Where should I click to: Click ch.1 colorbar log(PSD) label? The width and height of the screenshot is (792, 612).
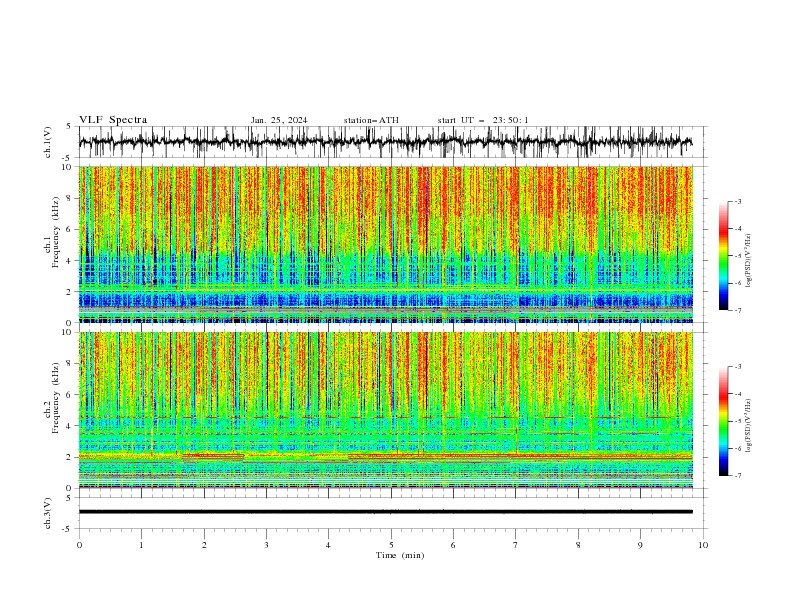pos(749,261)
